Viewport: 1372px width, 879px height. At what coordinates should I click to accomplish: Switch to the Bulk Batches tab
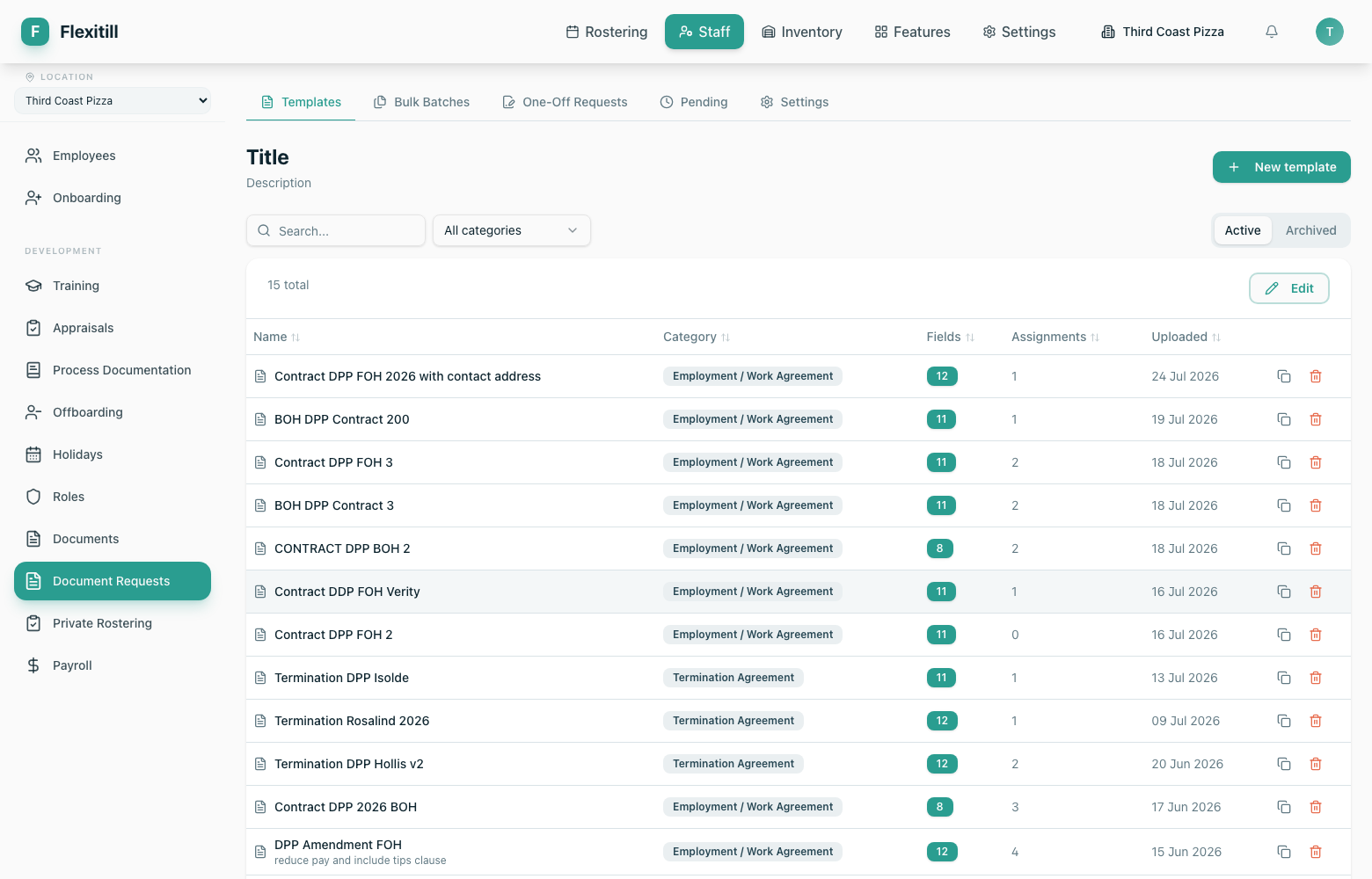(421, 102)
